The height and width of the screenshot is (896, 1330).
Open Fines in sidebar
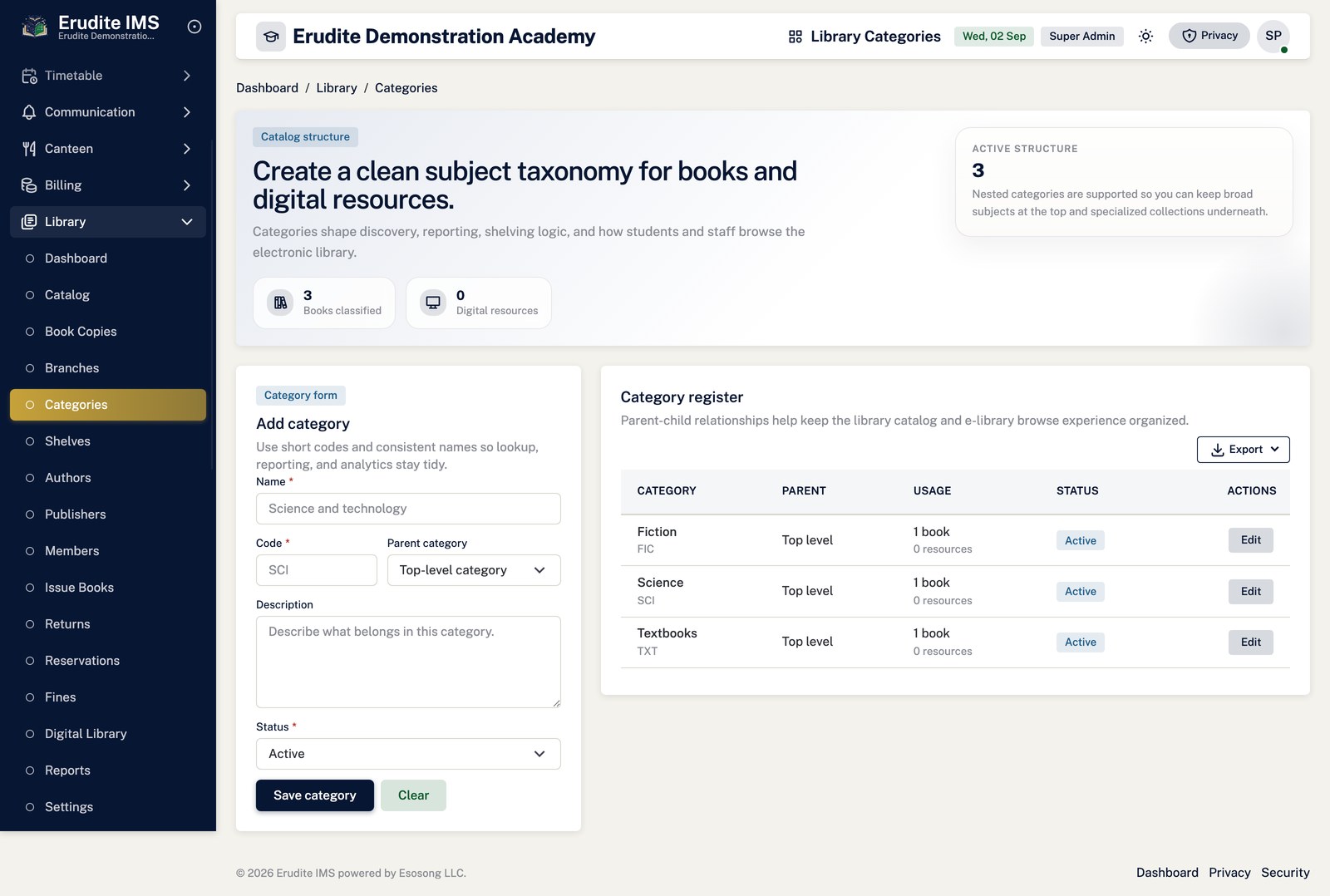(108, 697)
